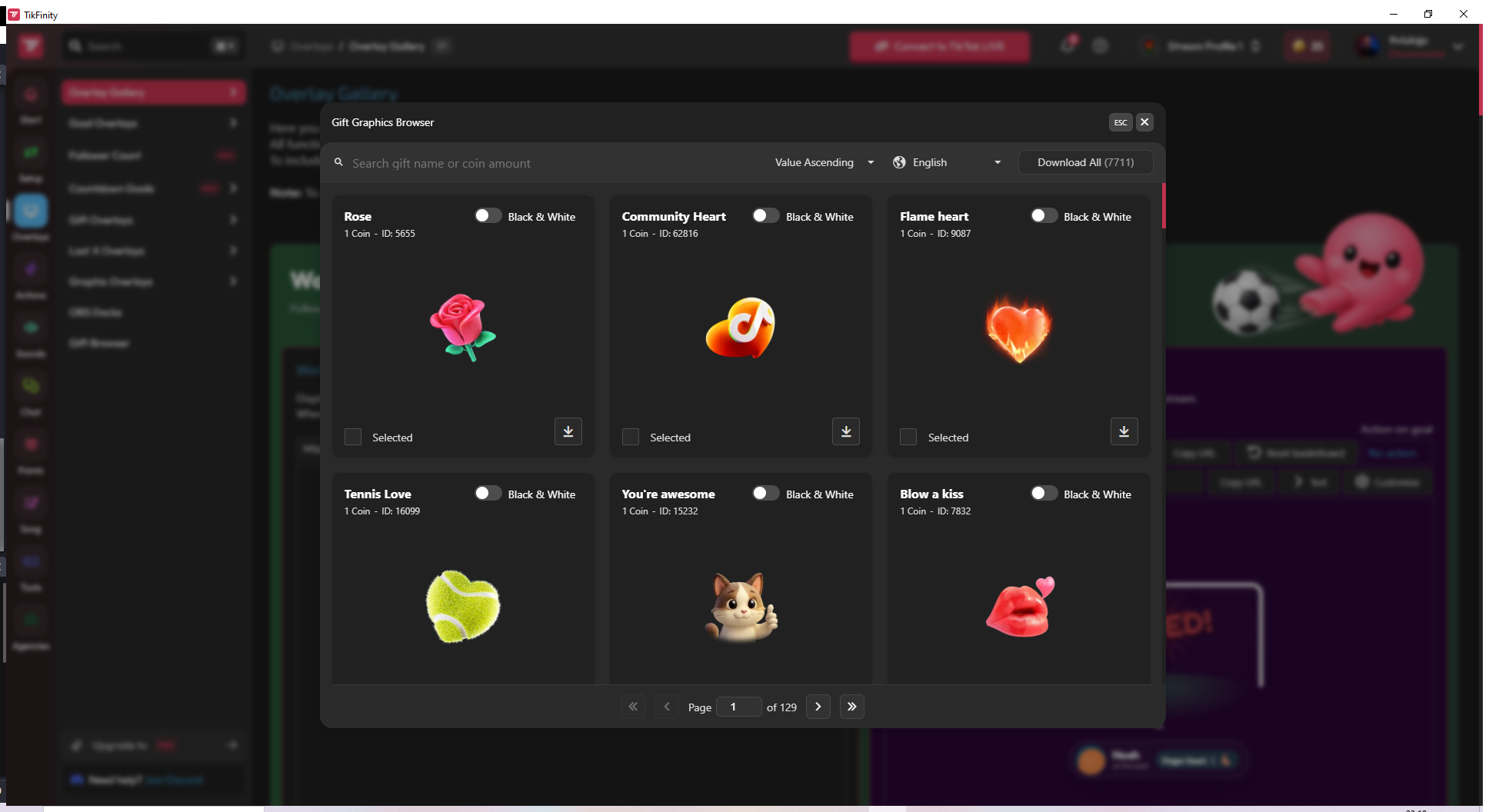Click the globe language icon
The width and height of the screenshot is (1489, 812).
point(899,162)
